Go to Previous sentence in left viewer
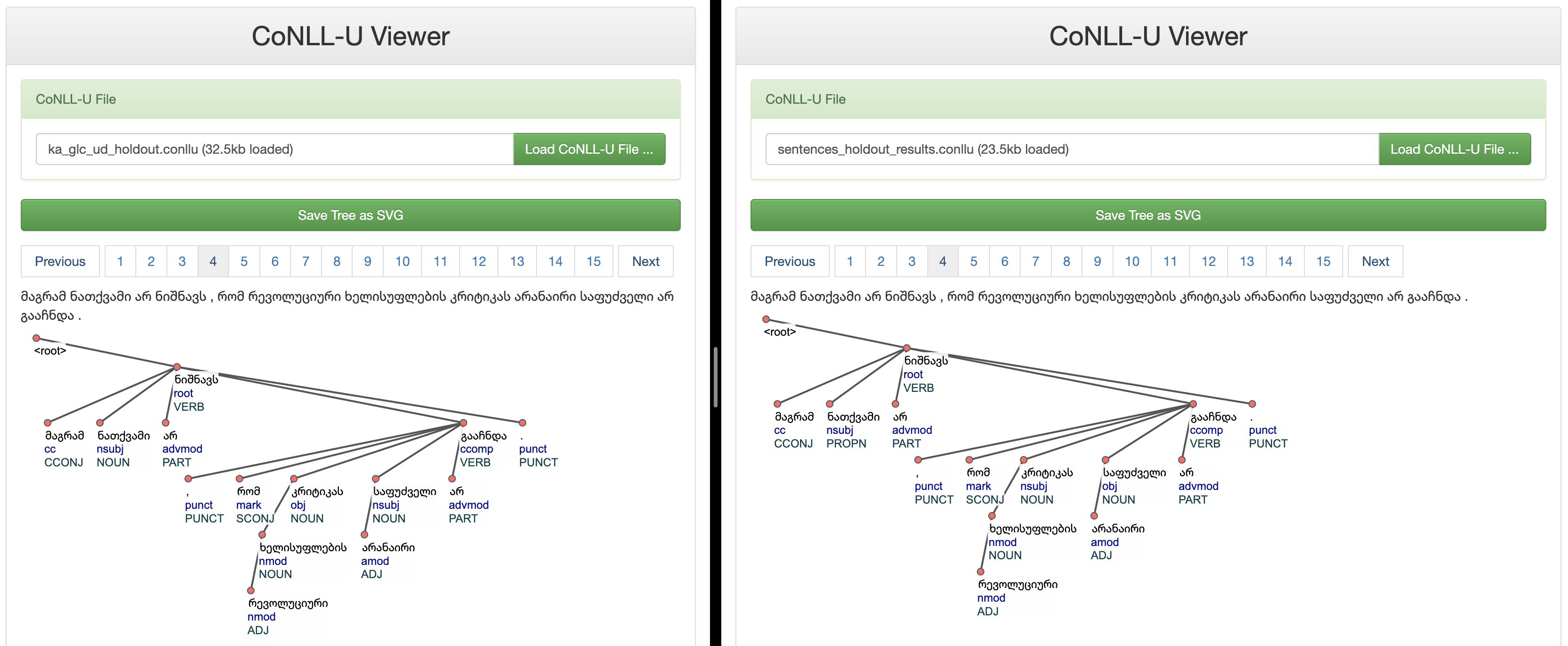This screenshot has width=1568, height=646. [x=60, y=261]
